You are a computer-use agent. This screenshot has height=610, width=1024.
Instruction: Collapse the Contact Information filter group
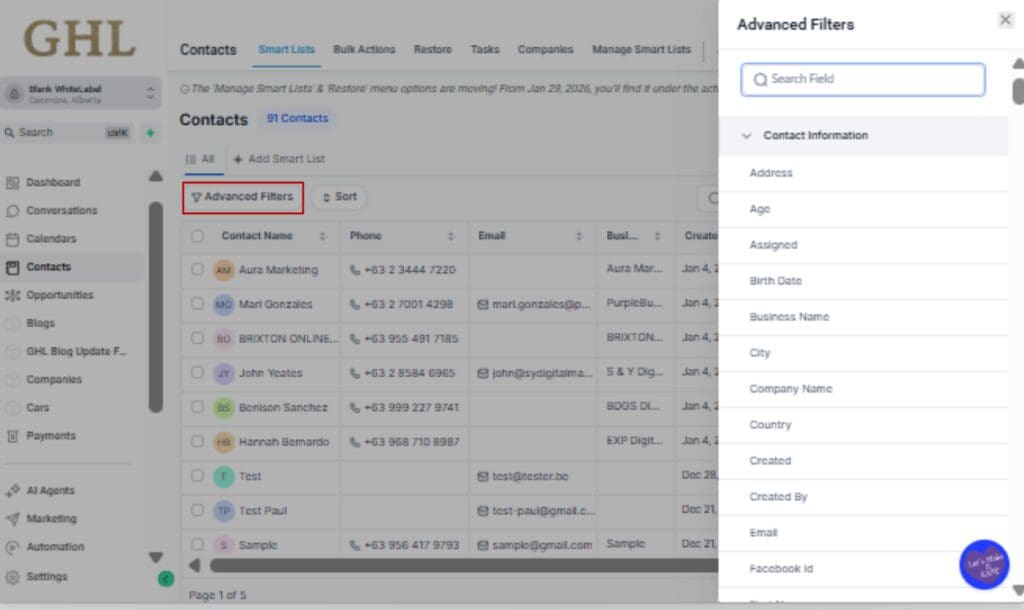pyautogui.click(x=746, y=135)
